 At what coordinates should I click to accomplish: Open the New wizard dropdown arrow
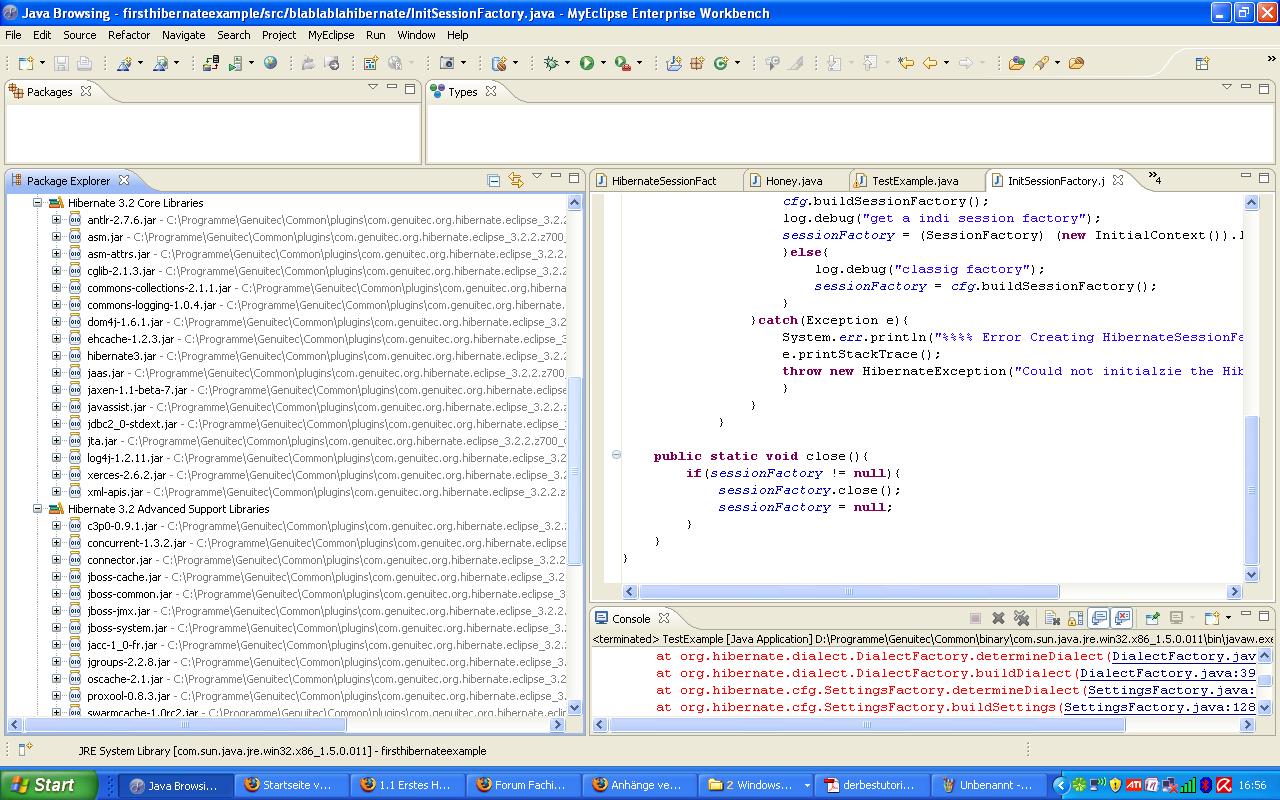(41, 63)
